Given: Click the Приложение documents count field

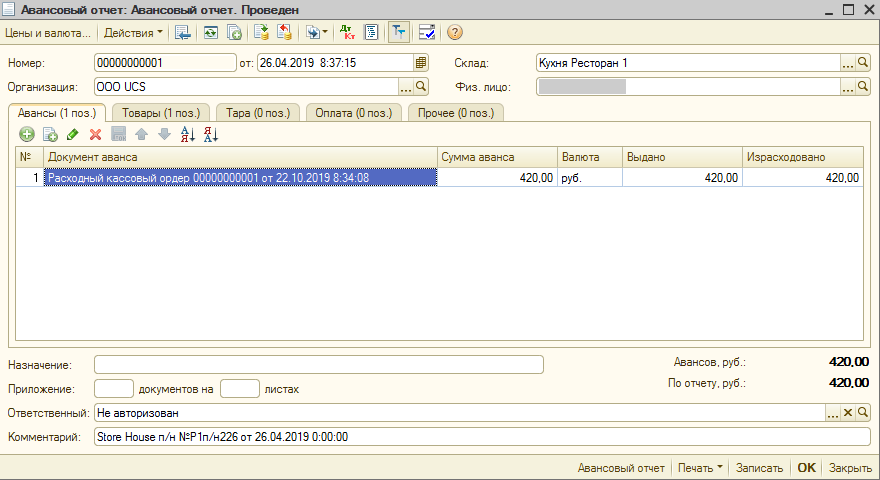Looking at the screenshot, I should (x=114, y=388).
